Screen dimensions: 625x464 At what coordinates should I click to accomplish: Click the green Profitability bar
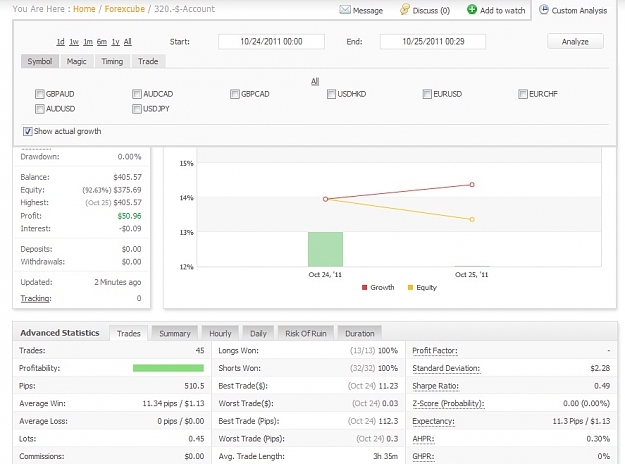pos(168,368)
